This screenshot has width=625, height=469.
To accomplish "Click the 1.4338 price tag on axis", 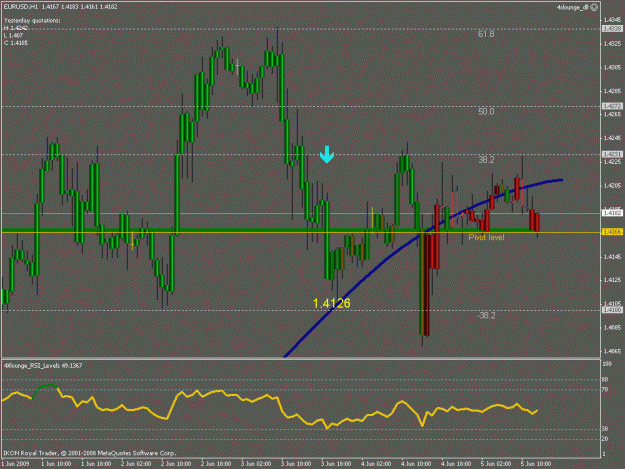I will click(612, 29).
